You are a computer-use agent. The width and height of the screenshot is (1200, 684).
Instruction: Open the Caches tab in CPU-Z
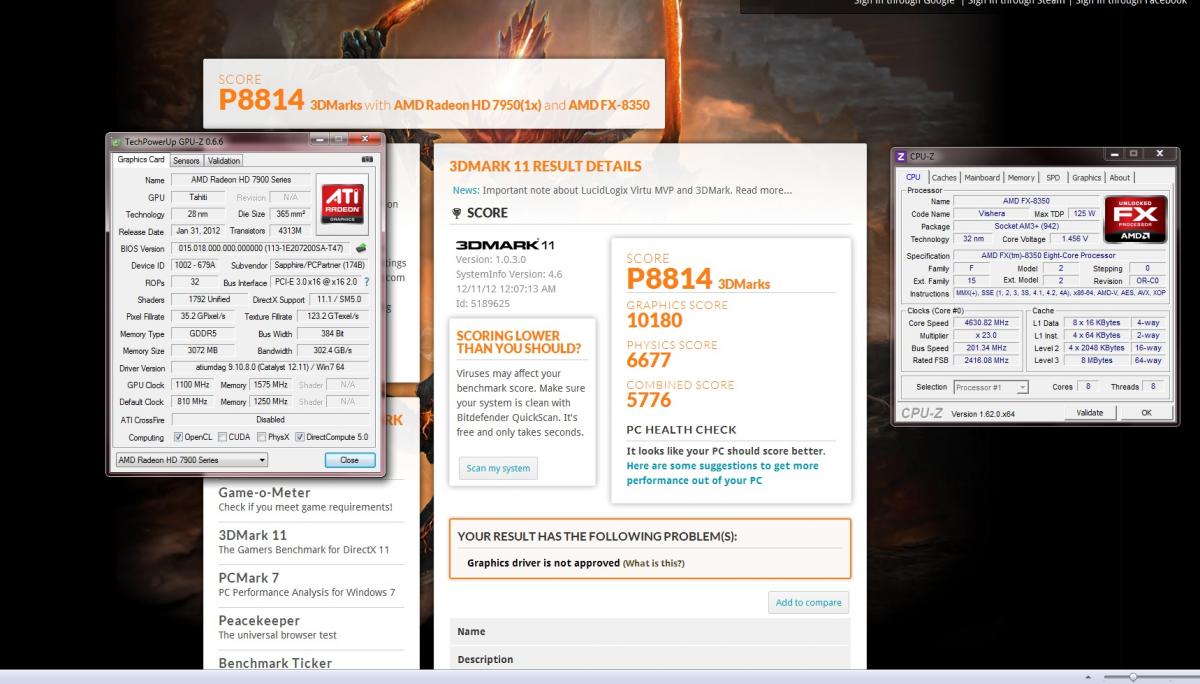(944, 178)
